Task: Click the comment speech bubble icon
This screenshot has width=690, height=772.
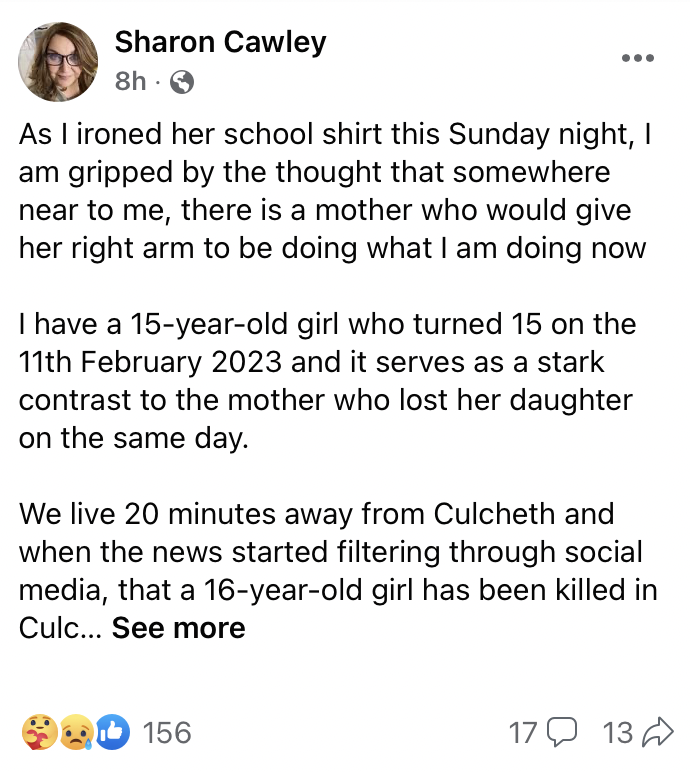Action: [563, 733]
